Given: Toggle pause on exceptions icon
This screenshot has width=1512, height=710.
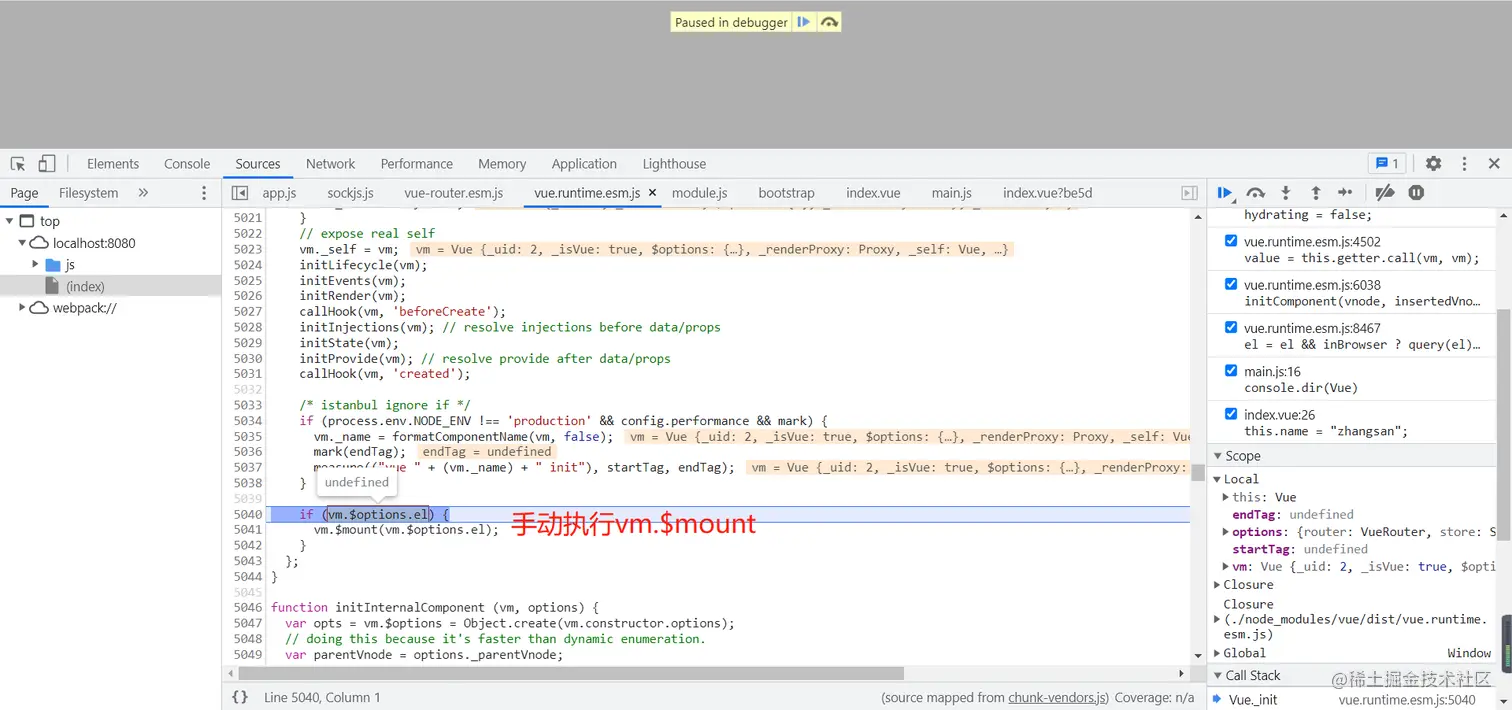Looking at the screenshot, I should click(x=1416, y=193).
